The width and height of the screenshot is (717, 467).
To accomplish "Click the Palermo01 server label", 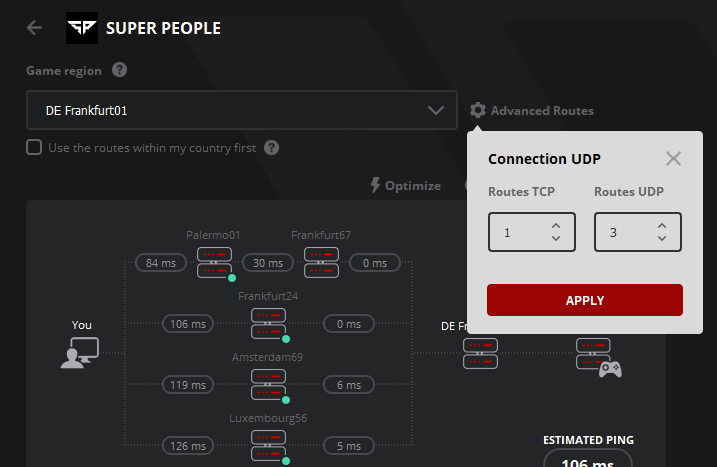I will pyautogui.click(x=213, y=235).
